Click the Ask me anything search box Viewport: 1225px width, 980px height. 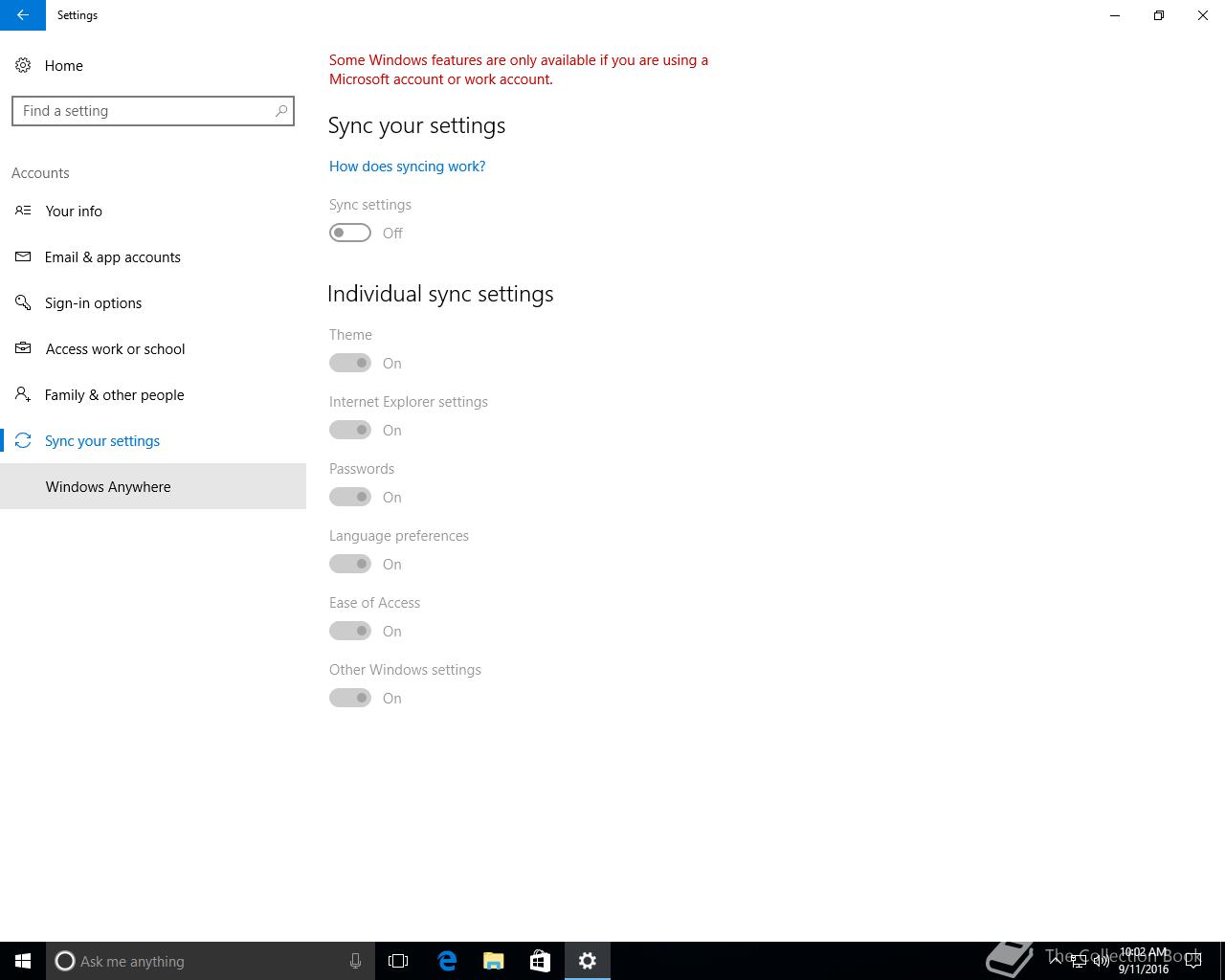(x=209, y=961)
